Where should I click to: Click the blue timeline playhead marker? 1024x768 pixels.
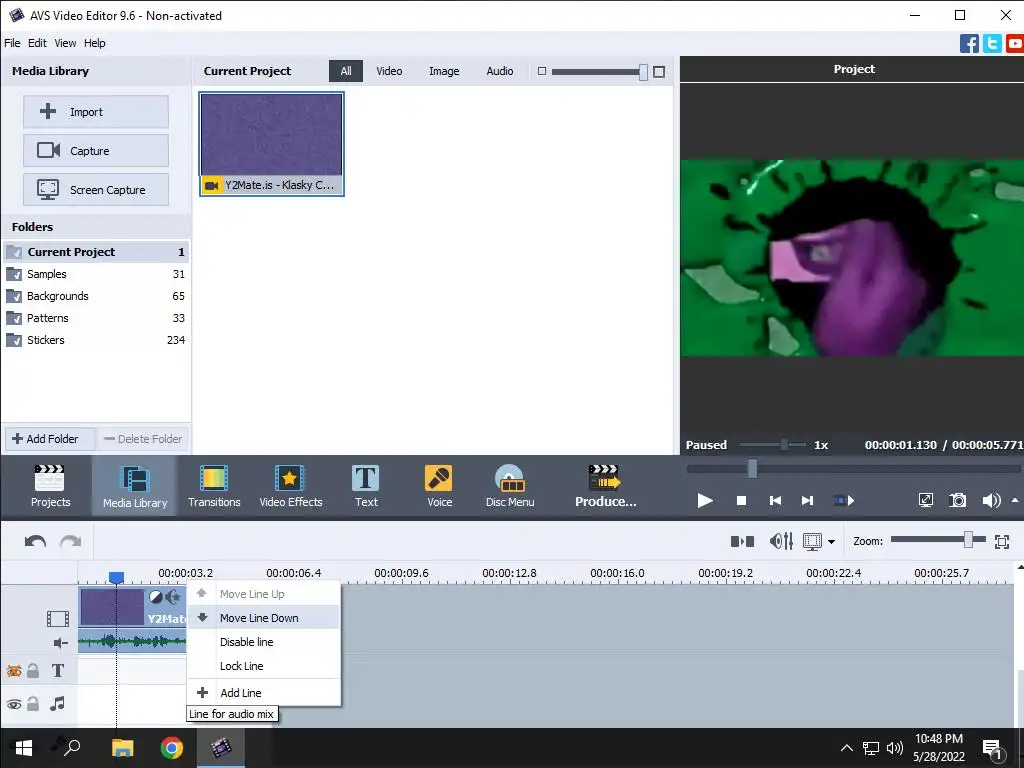(x=116, y=577)
